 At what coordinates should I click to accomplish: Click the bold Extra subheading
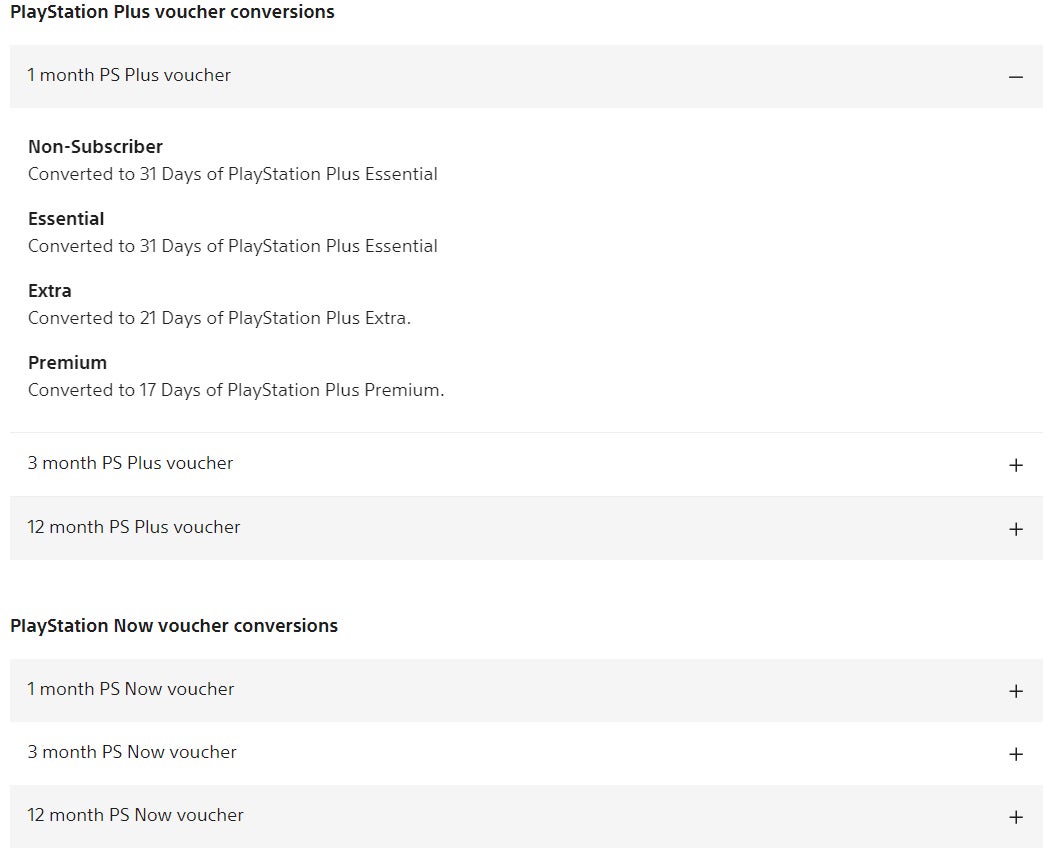pos(50,291)
